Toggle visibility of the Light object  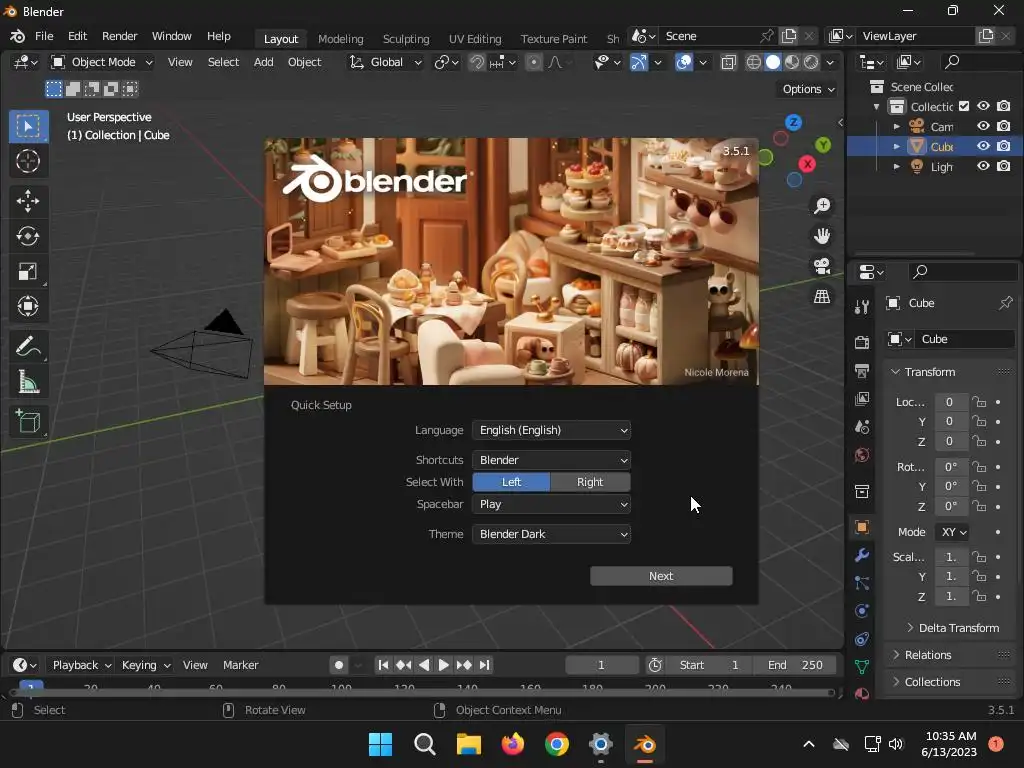click(x=983, y=166)
